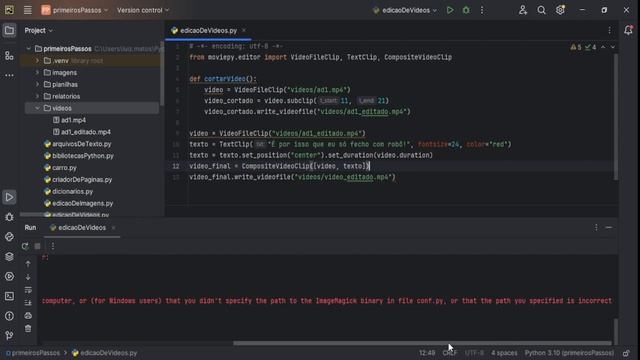Open the Git tool window icon

9,336
